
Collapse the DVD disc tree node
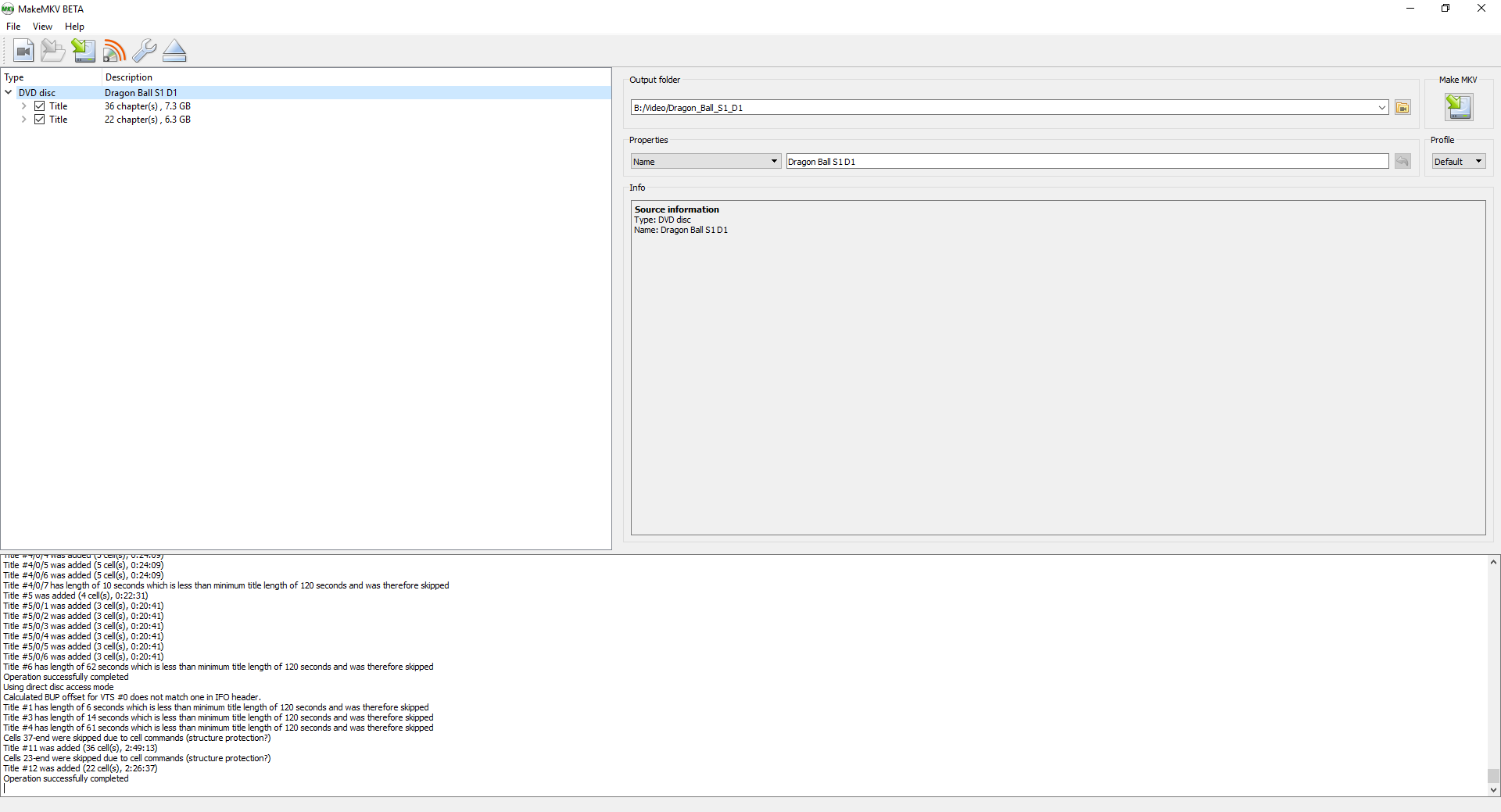pos(9,92)
